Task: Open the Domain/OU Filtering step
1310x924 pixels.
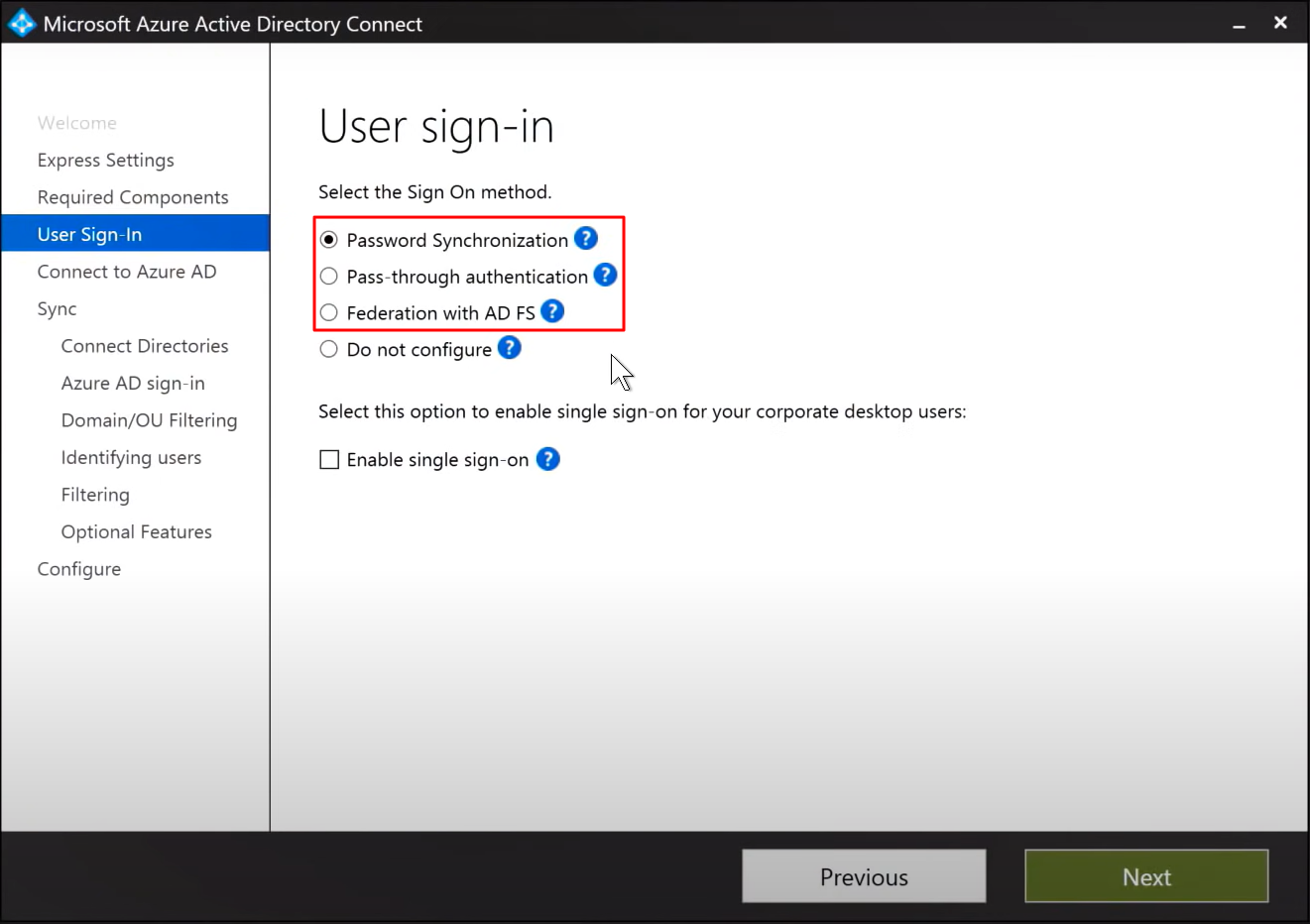Action: [149, 419]
